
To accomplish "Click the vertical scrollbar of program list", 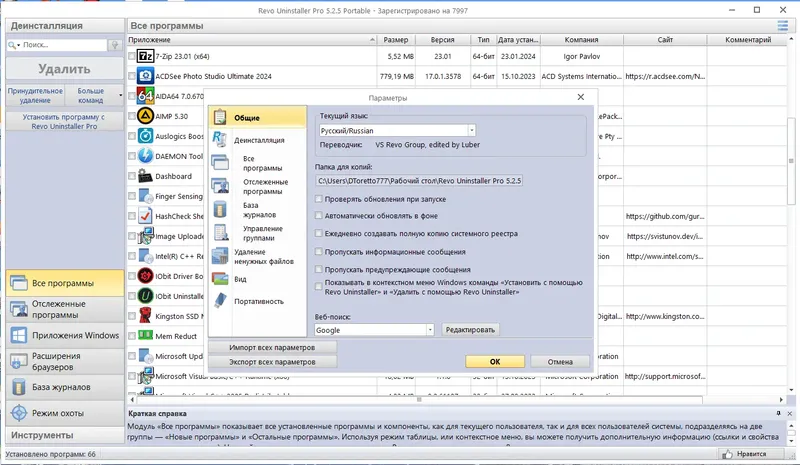I will (x=791, y=160).
